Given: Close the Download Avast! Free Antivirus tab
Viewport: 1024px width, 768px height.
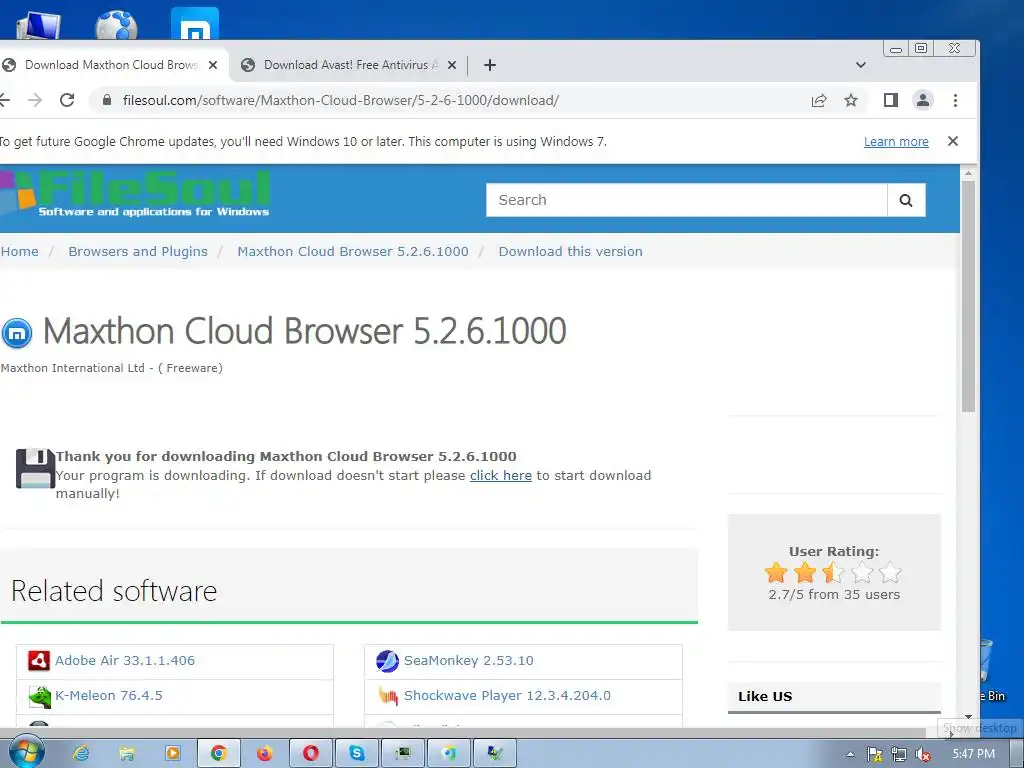Looking at the screenshot, I should pos(452,65).
